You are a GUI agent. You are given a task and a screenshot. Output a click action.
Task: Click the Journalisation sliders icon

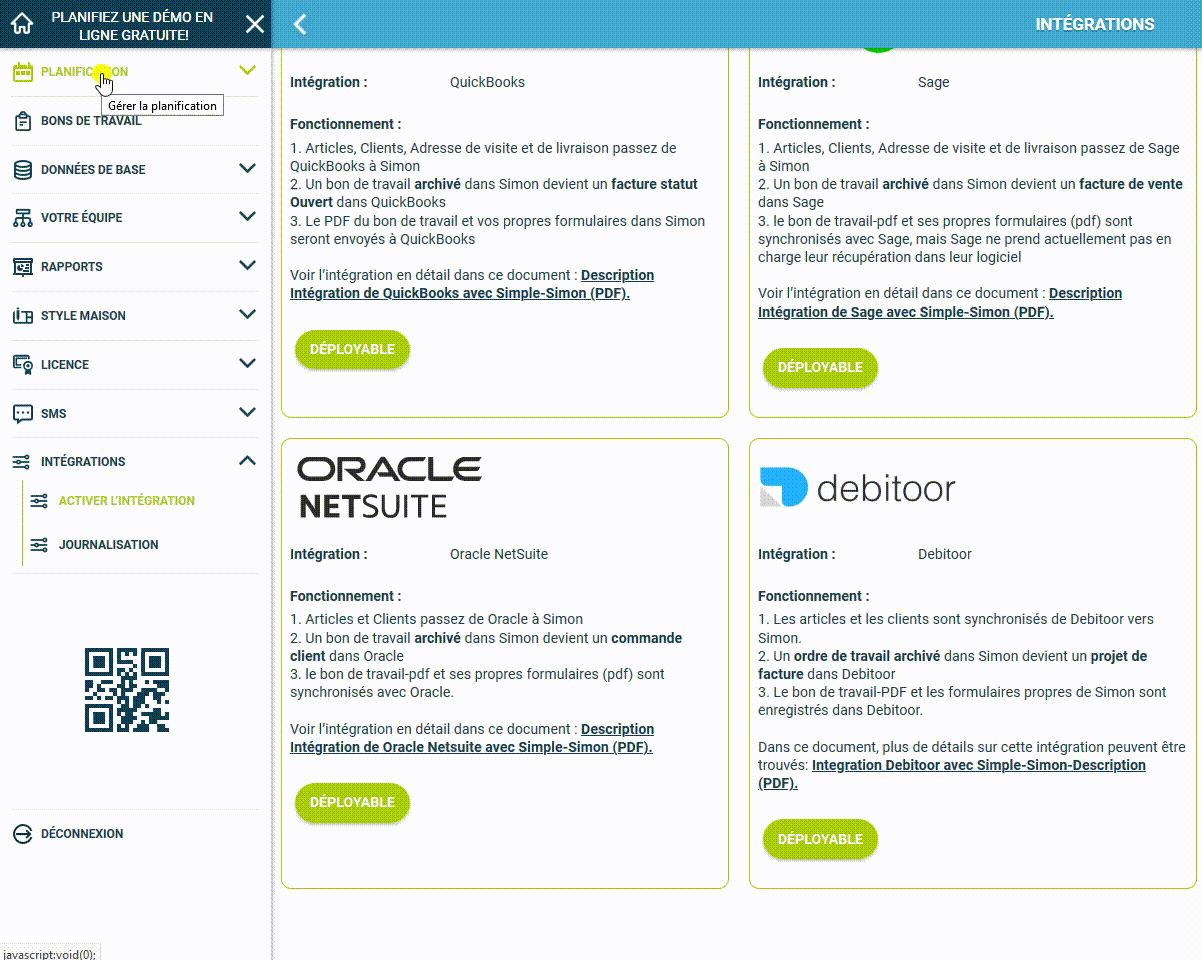click(39, 545)
